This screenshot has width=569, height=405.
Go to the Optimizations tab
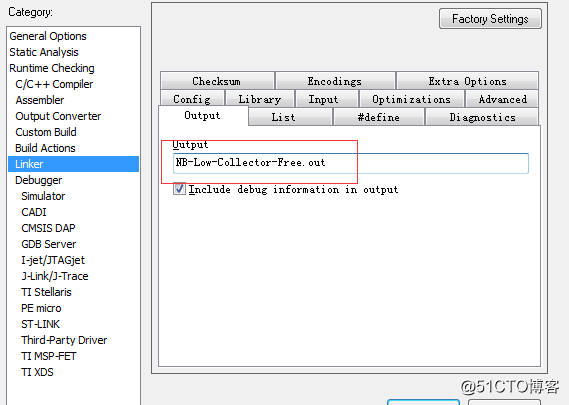coord(412,99)
